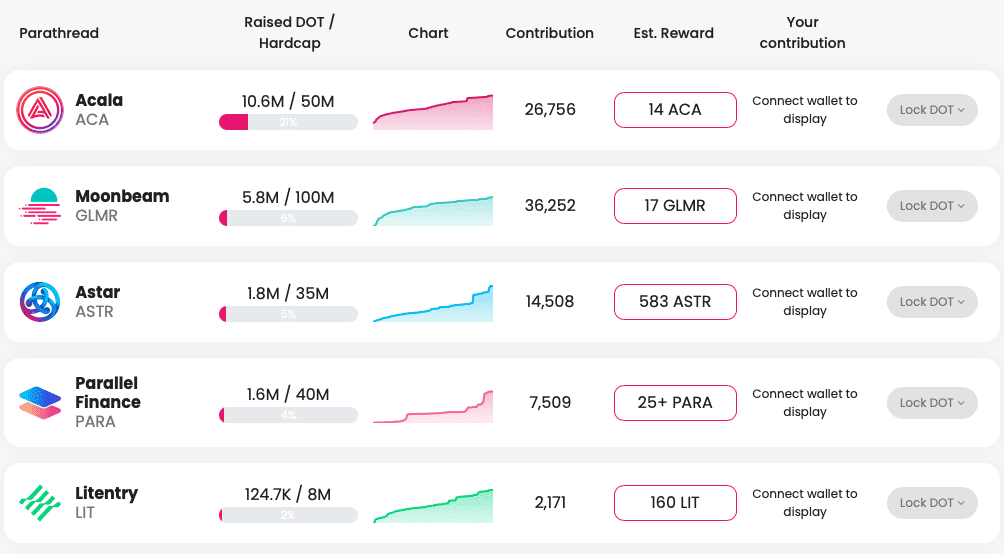Click the Parallel Finance logo icon
Image resolution: width=1004 pixels, height=554 pixels.
coord(40,403)
